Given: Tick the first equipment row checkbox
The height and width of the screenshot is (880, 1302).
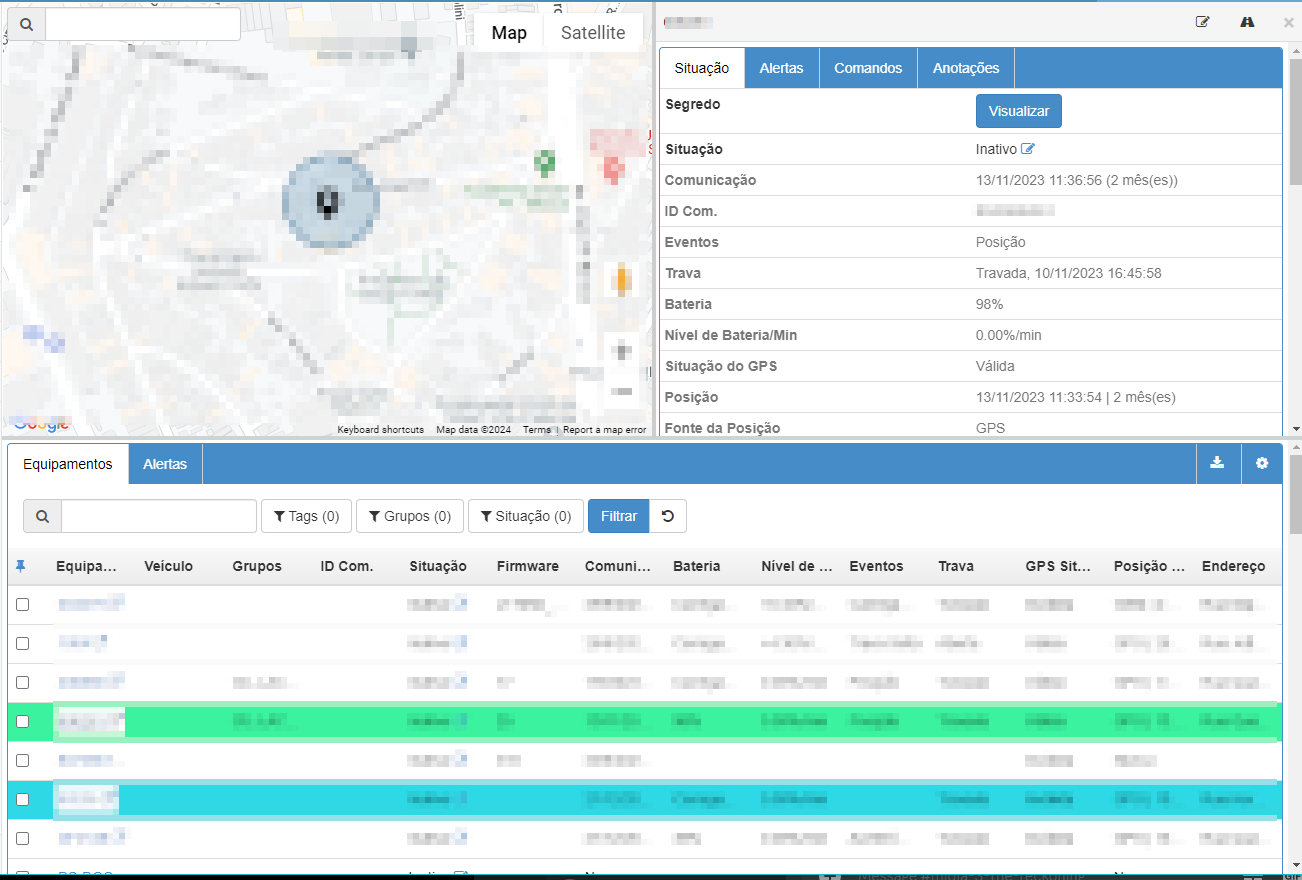Looking at the screenshot, I should (x=22, y=604).
